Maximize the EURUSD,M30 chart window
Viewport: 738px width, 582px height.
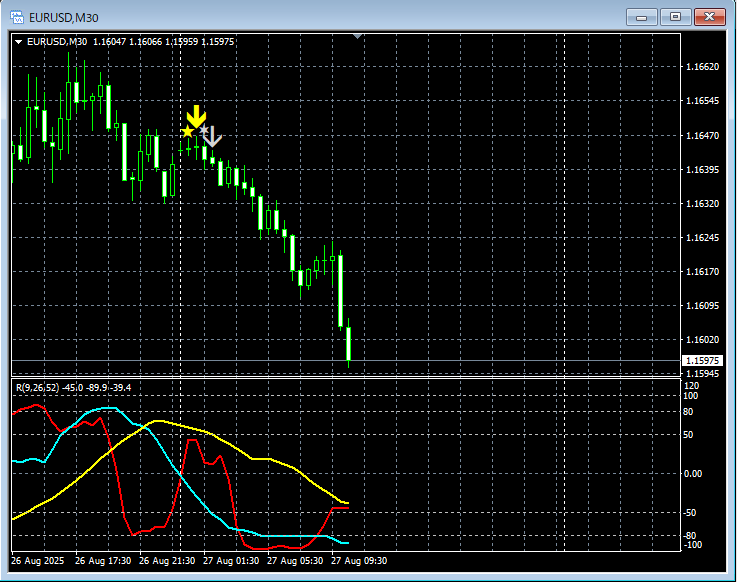[675, 17]
